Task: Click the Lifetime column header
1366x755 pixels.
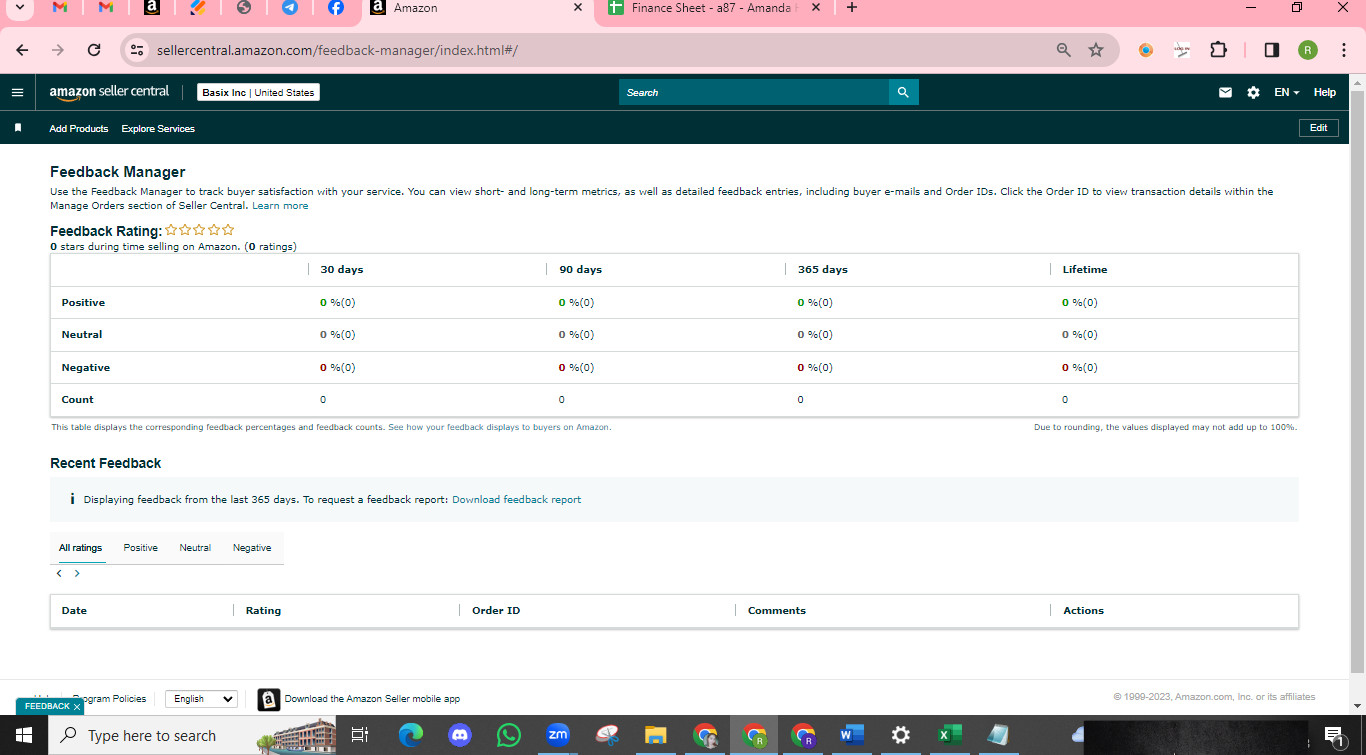Action: [1085, 270]
